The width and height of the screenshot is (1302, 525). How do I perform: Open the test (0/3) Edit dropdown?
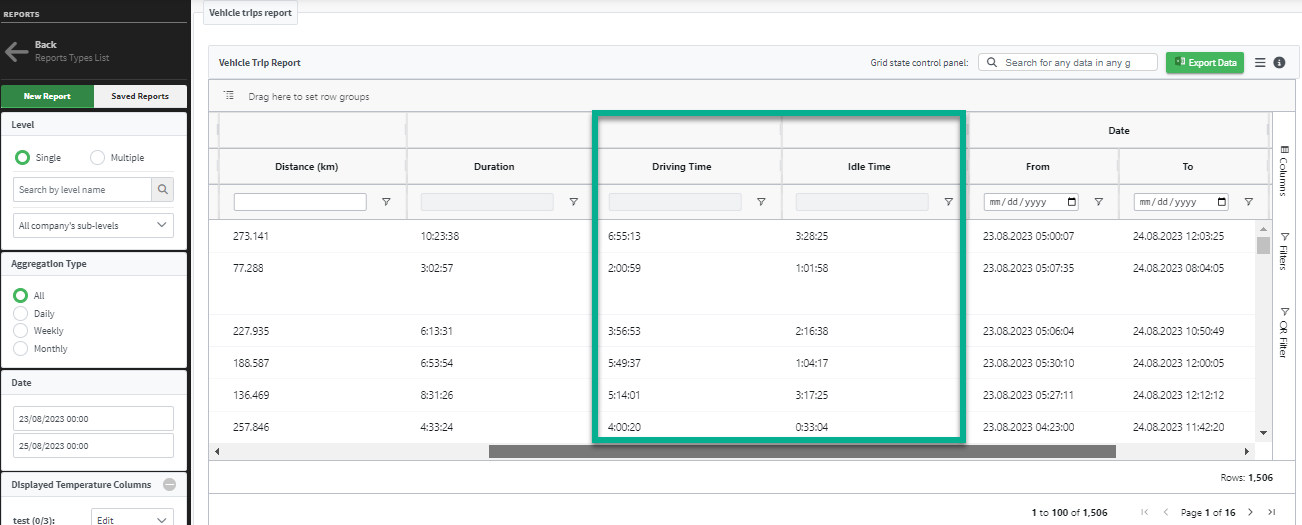click(134, 520)
